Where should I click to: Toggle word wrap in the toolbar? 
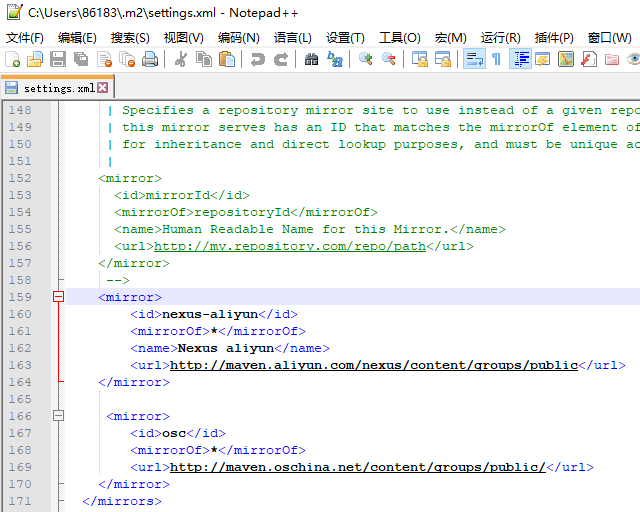(474, 60)
